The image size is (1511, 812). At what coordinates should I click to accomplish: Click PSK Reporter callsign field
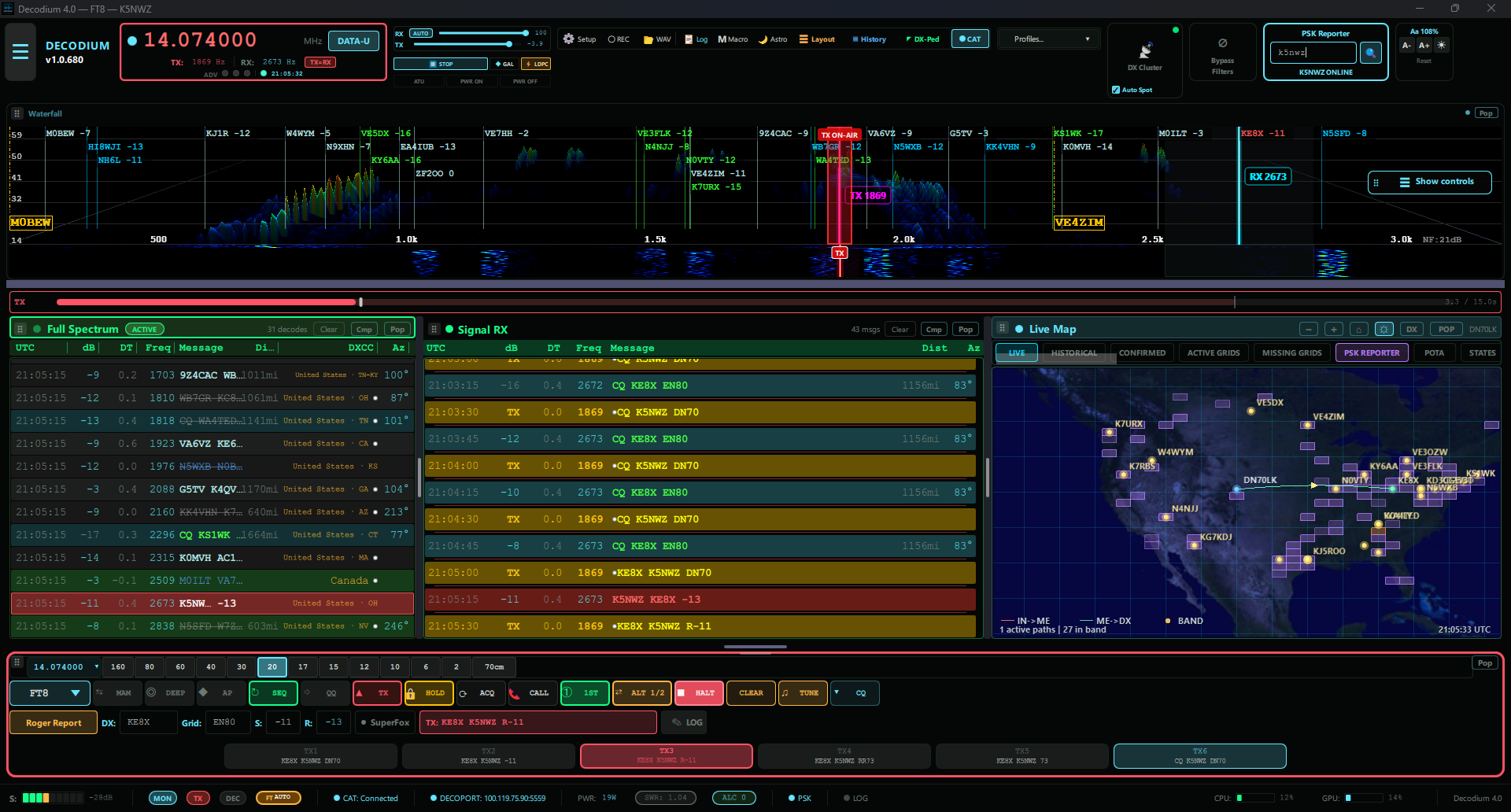click(x=1313, y=53)
